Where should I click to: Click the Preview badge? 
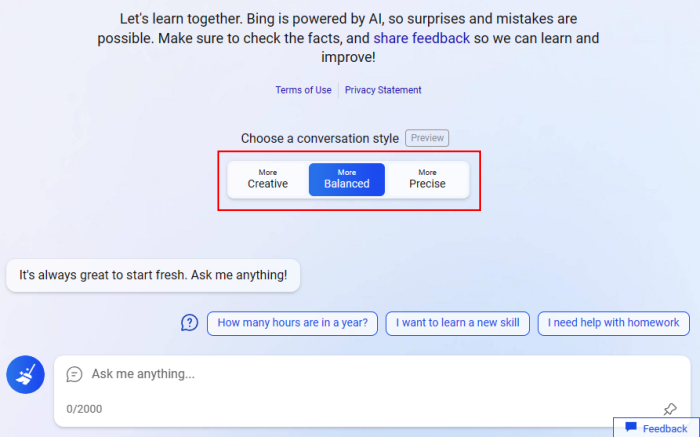[427, 138]
